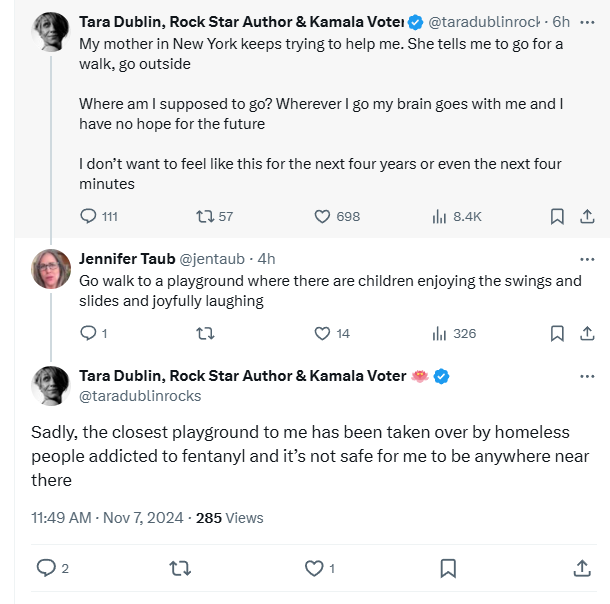The height and width of the screenshot is (604, 610).
Task: Like Jennifer Taub's tweet with 14 likes
Action: [x=323, y=333]
